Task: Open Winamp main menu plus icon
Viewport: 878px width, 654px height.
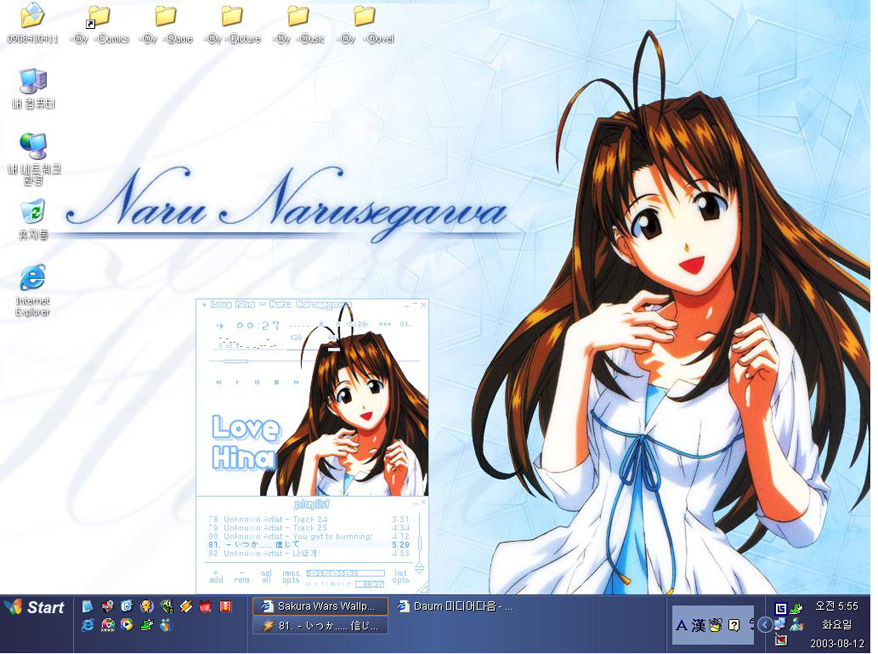Action: 204,305
